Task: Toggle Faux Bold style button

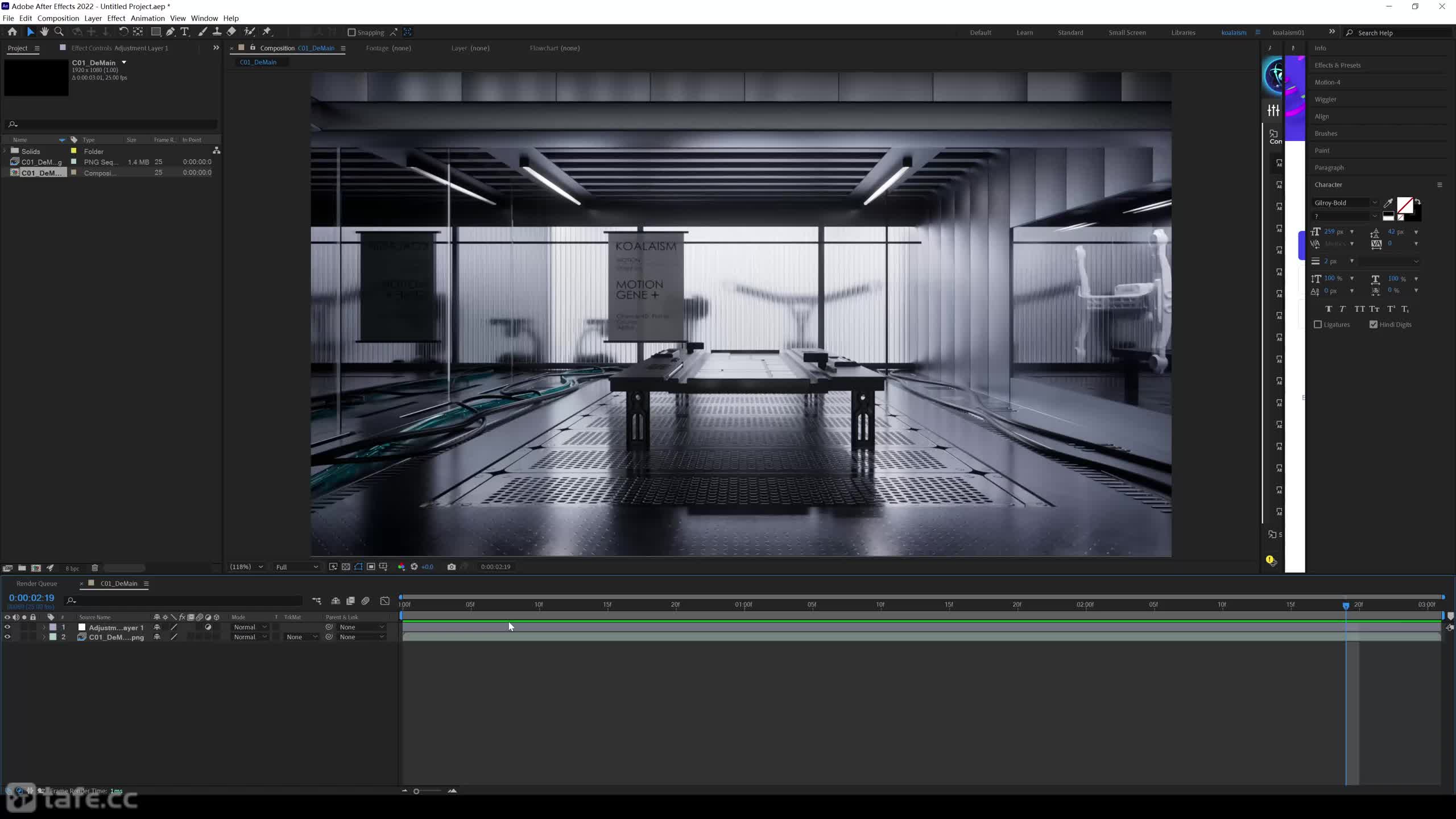Action: pyautogui.click(x=1329, y=309)
